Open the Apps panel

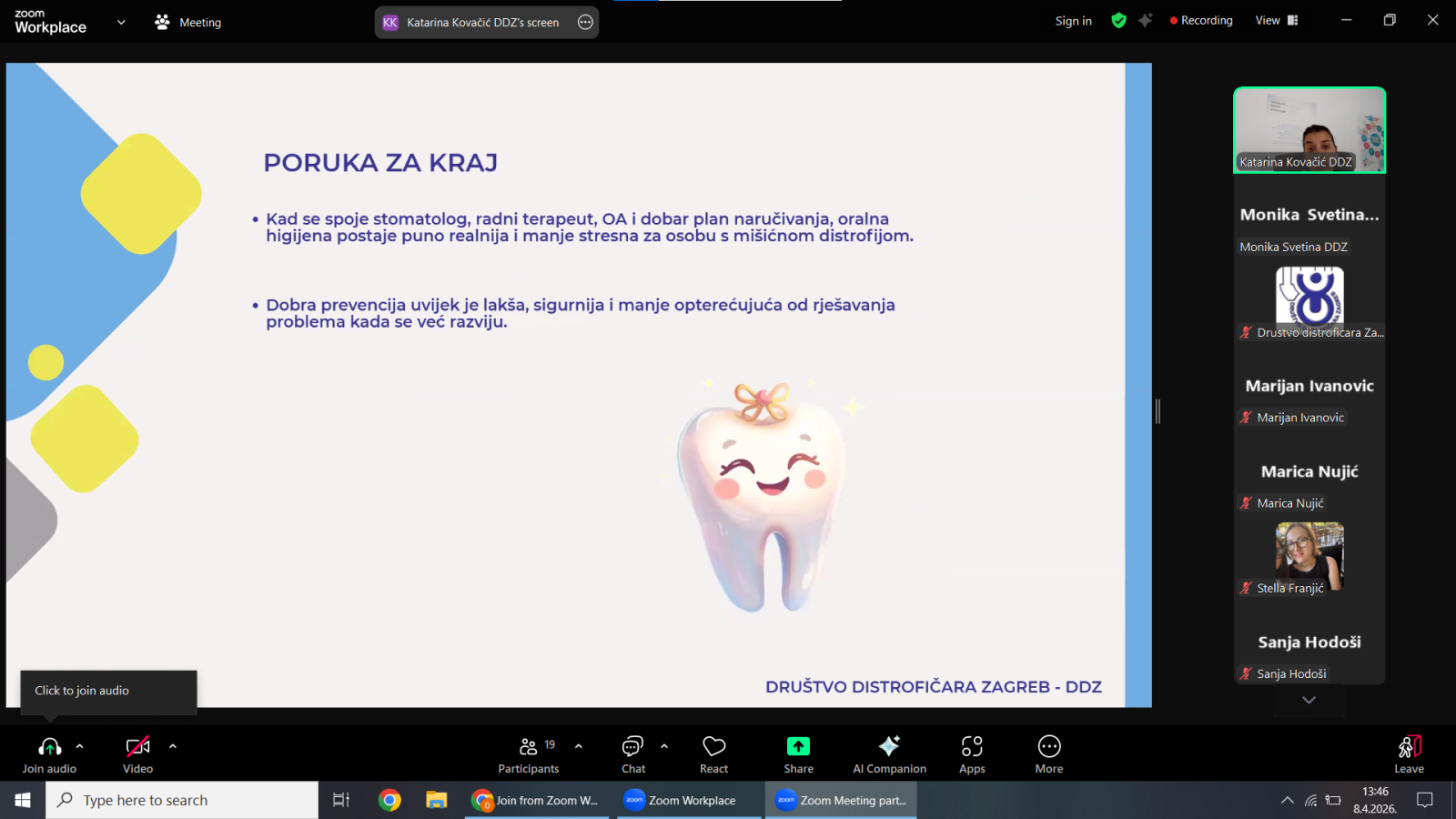tap(972, 754)
